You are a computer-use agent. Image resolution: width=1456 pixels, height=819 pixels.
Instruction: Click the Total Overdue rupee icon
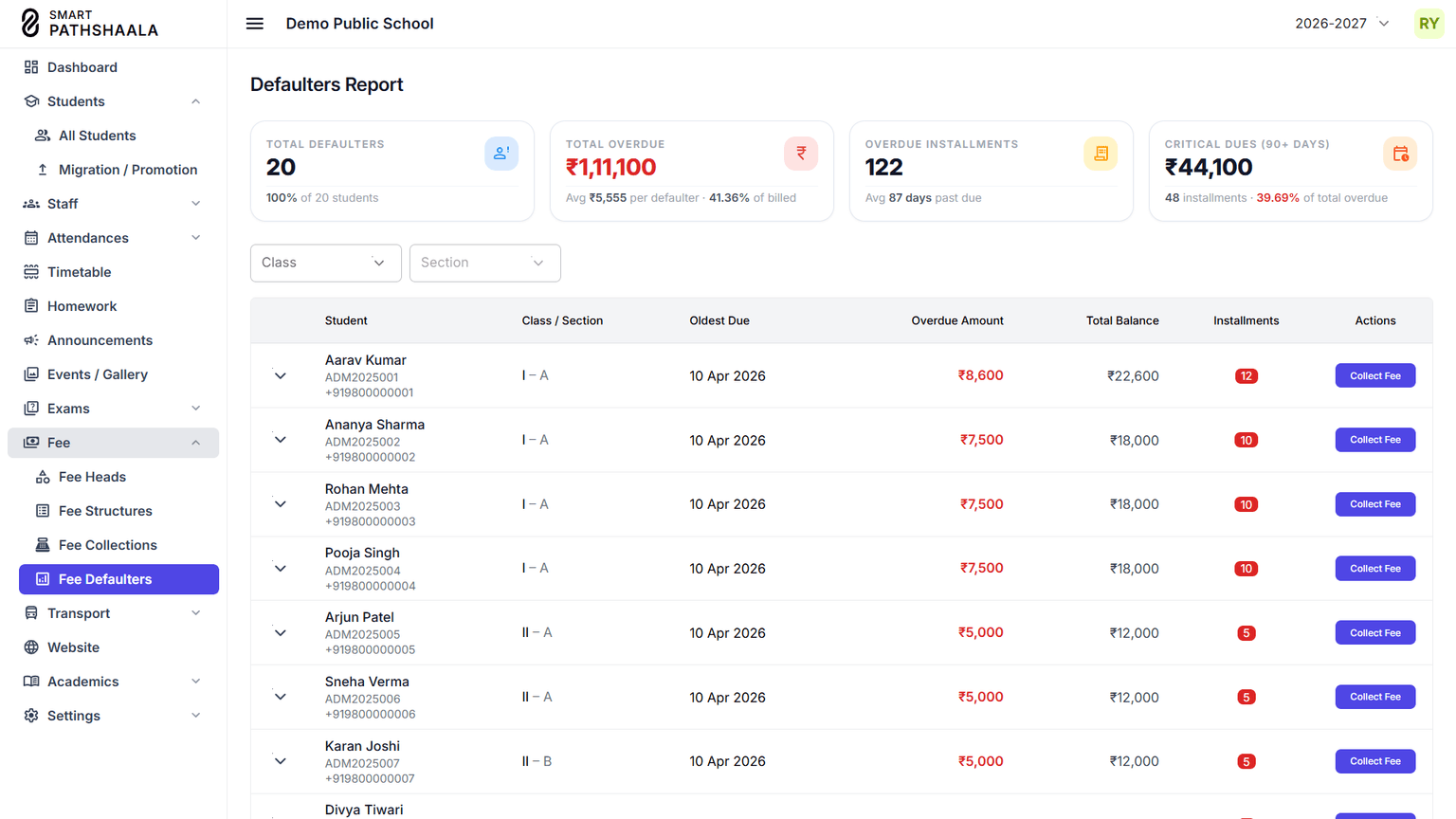point(801,154)
